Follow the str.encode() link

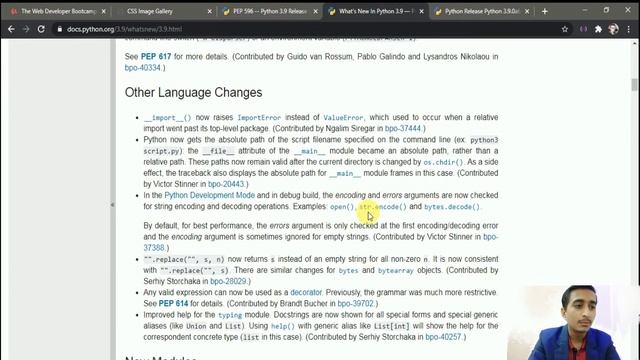383,207
